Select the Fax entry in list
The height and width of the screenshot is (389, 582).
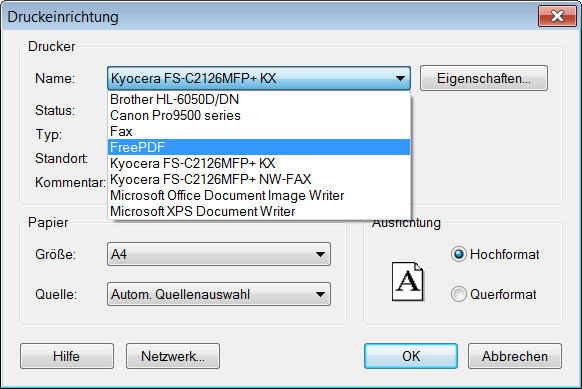[x=259, y=131]
